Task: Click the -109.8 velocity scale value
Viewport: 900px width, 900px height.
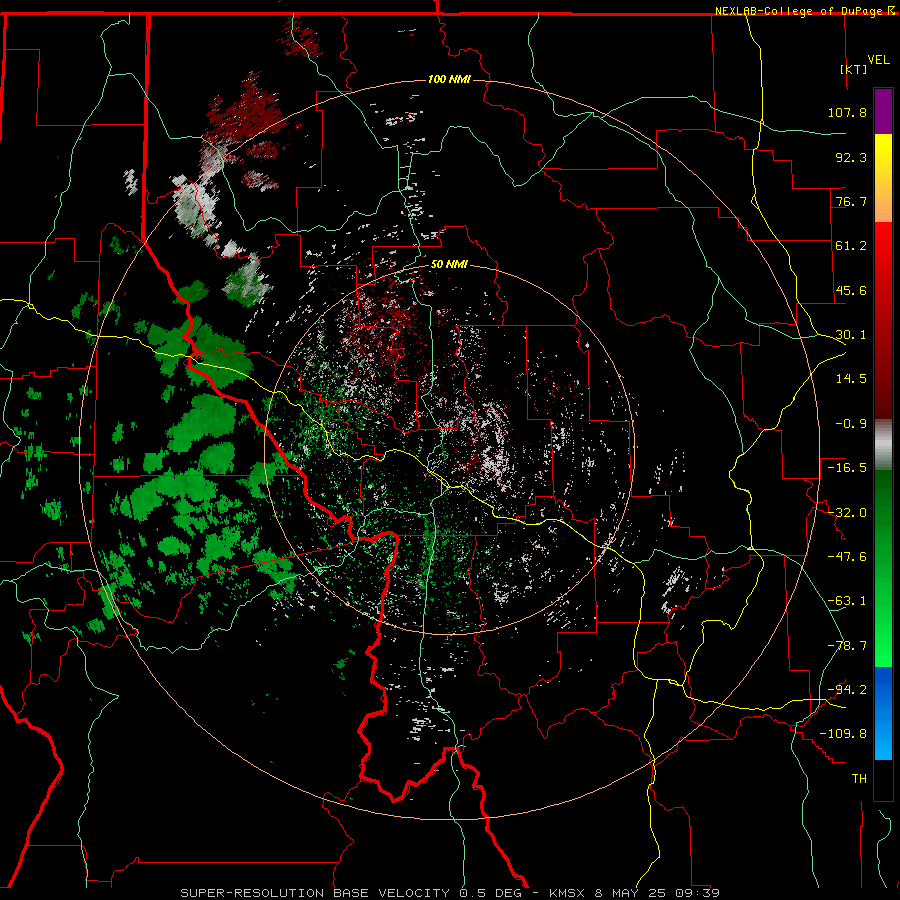Action: [843, 734]
